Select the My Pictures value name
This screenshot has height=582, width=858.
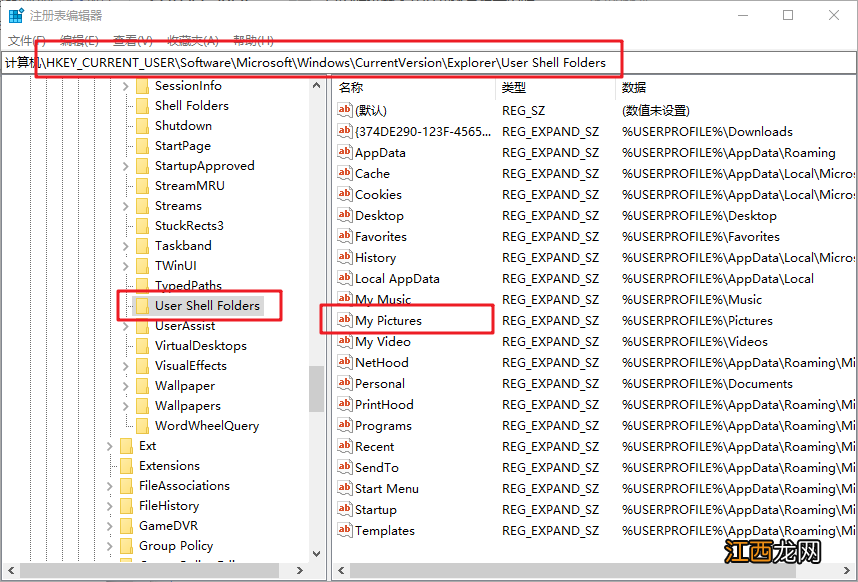click(389, 321)
